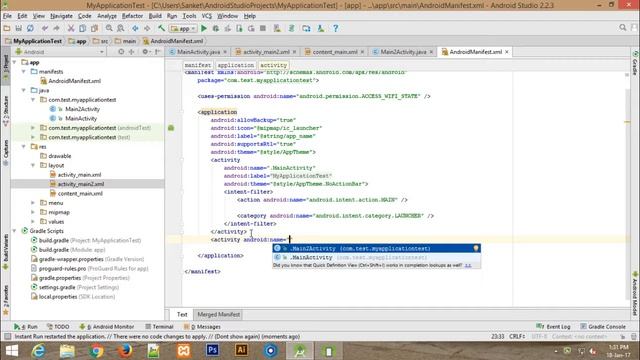Select AndroidManifest.xml in project tree

click(74, 81)
